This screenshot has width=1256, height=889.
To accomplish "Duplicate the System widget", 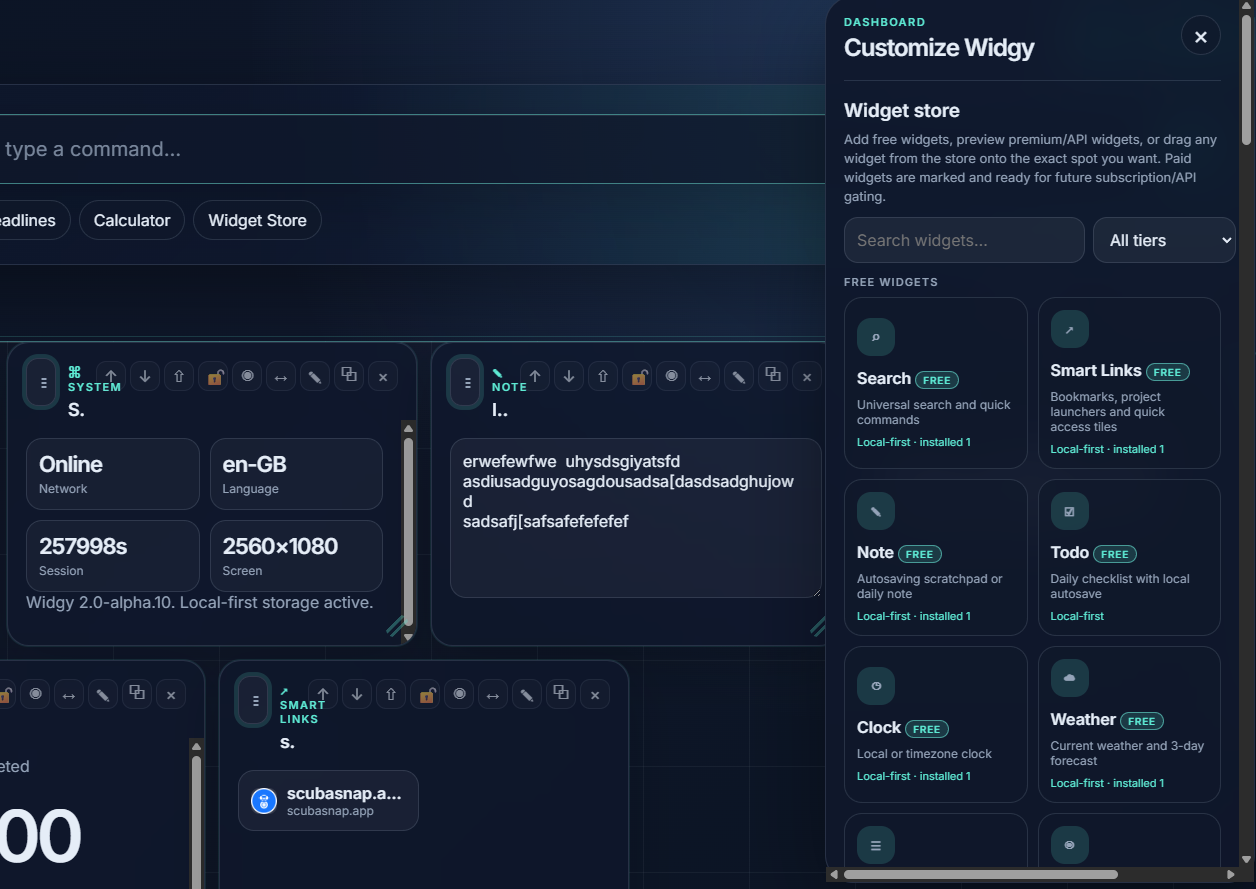I will (x=349, y=376).
